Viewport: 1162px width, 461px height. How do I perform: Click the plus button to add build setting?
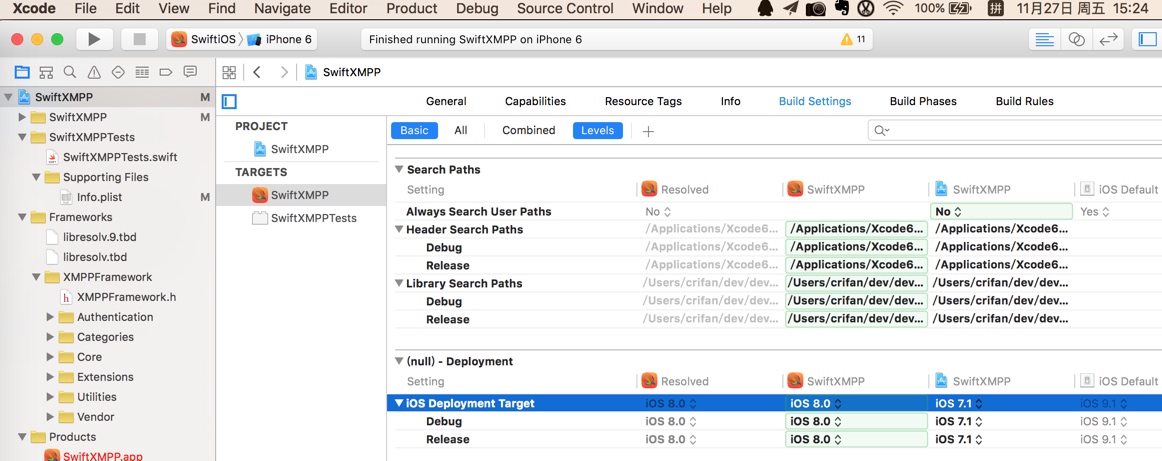pyautogui.click(x=648, y=131)
